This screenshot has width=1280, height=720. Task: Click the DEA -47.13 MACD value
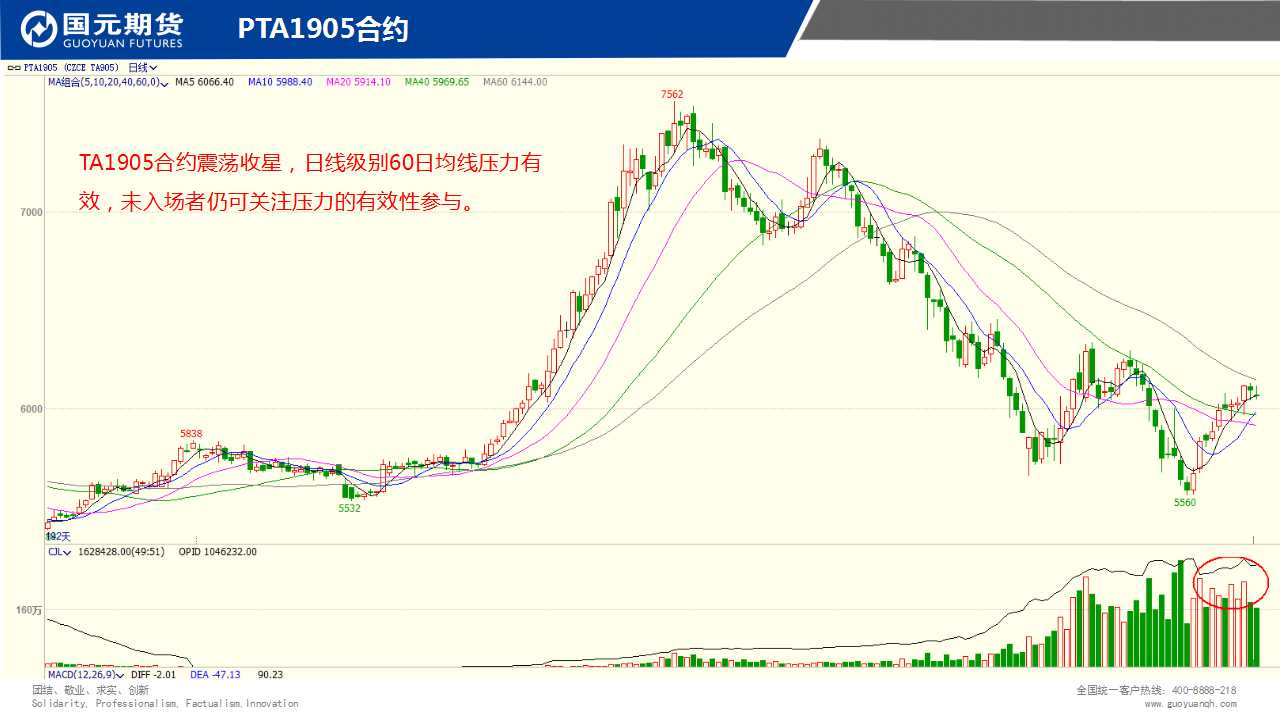pos(217,675)
